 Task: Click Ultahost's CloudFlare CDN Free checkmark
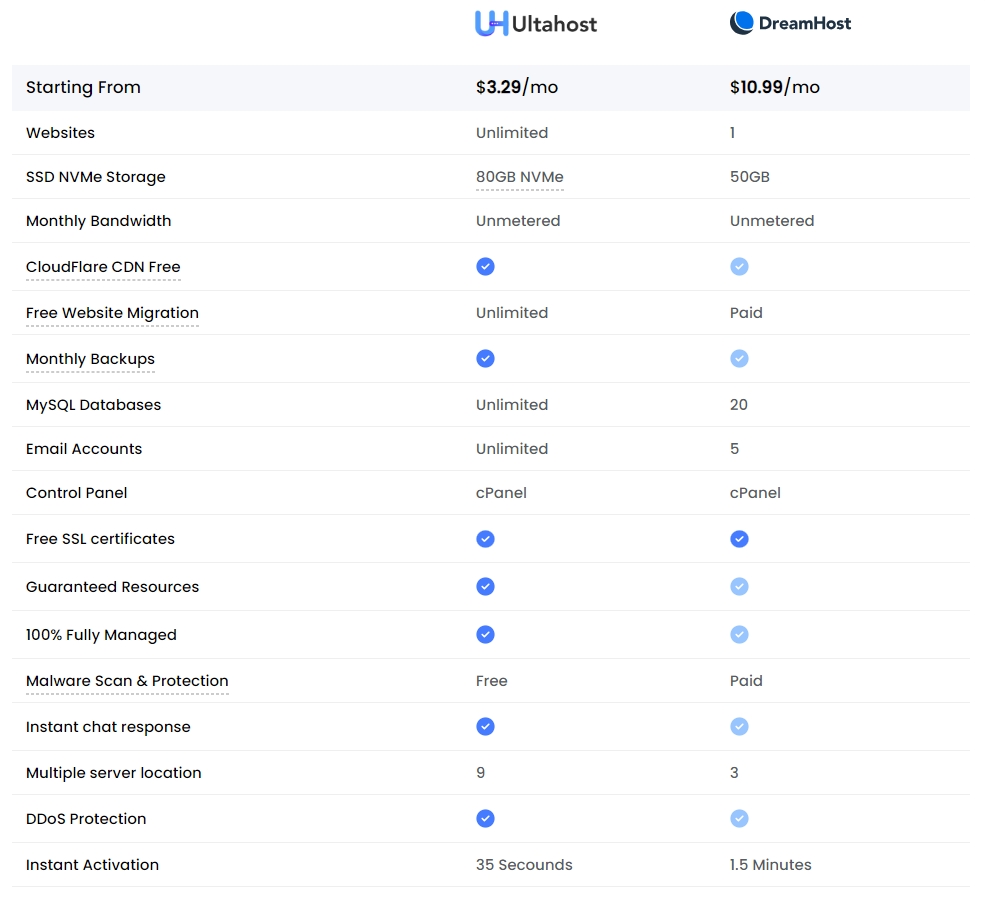pos(485,267)
